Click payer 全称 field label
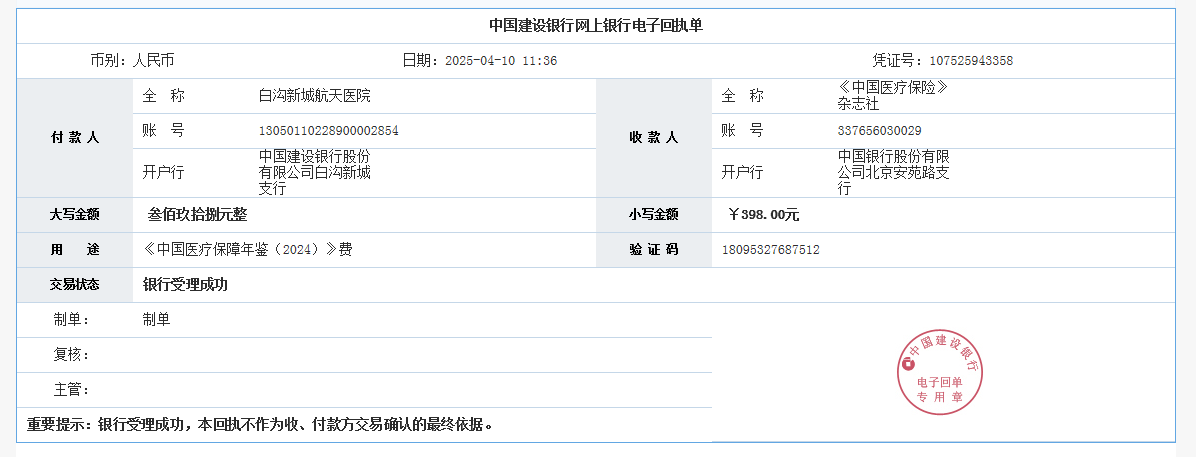1196x457 pixels. (163, 96)
